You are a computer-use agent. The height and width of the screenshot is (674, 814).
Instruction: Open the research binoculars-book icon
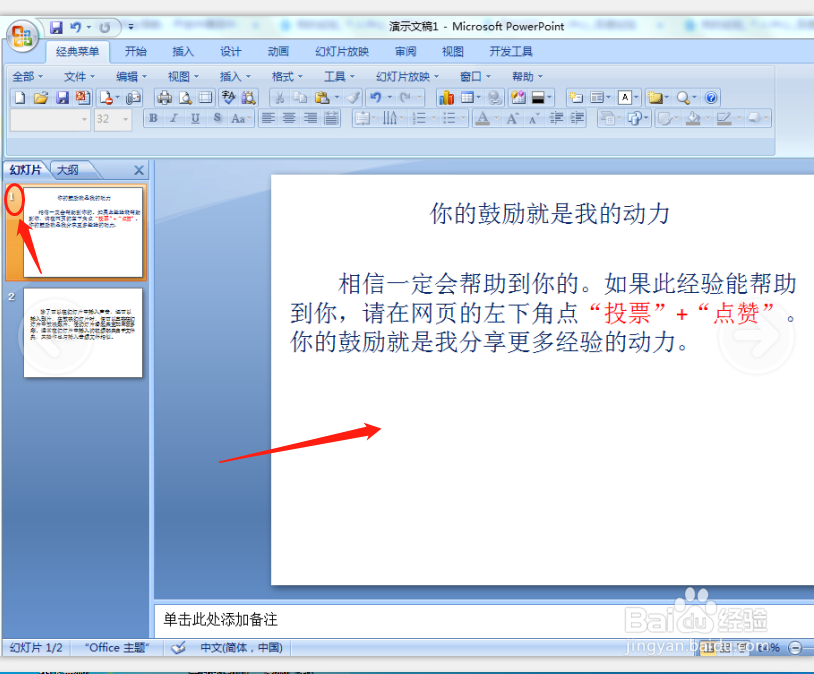tap(249, 98)
